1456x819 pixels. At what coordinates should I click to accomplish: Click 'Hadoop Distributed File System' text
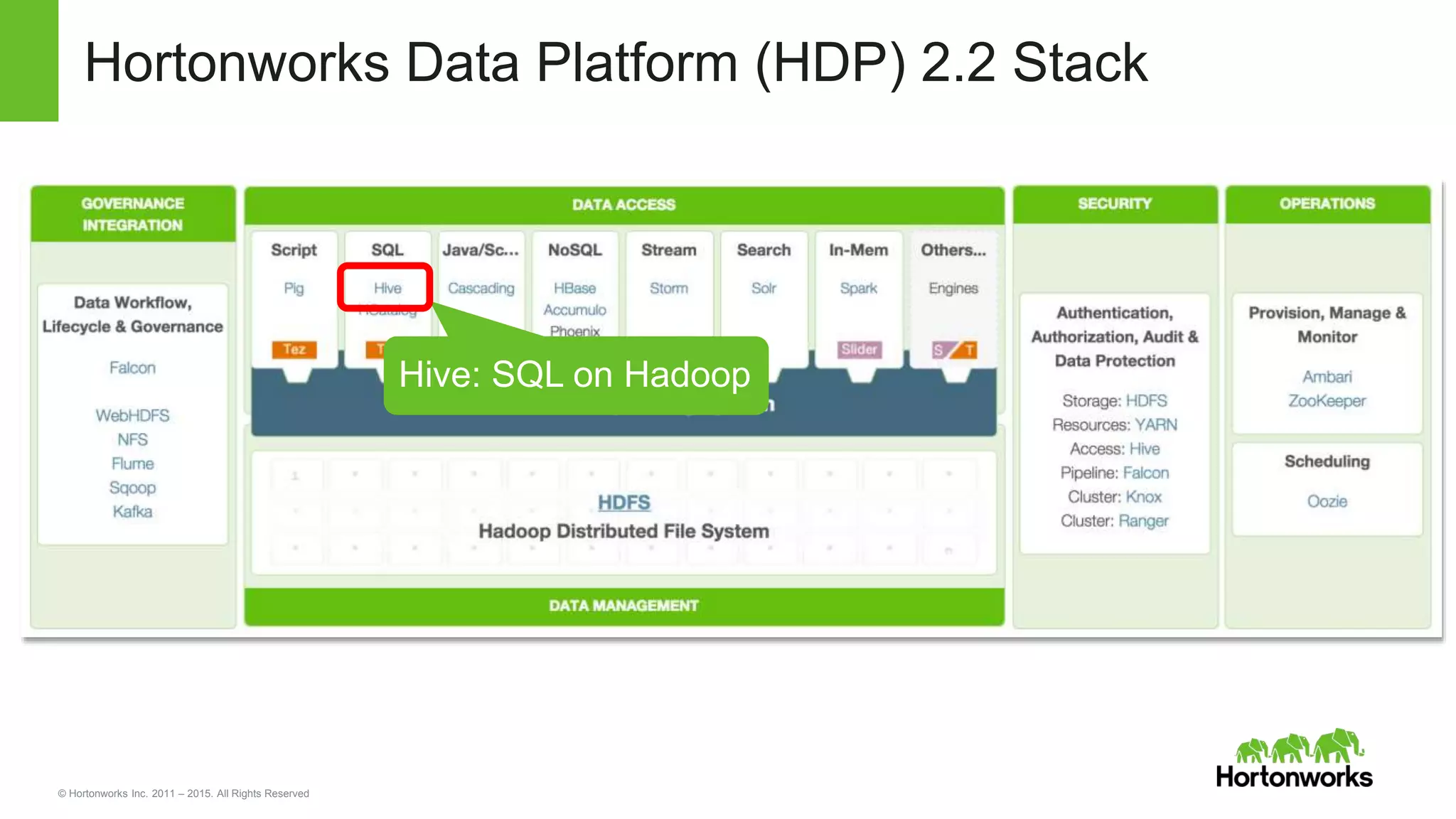[x=623, y=531]
